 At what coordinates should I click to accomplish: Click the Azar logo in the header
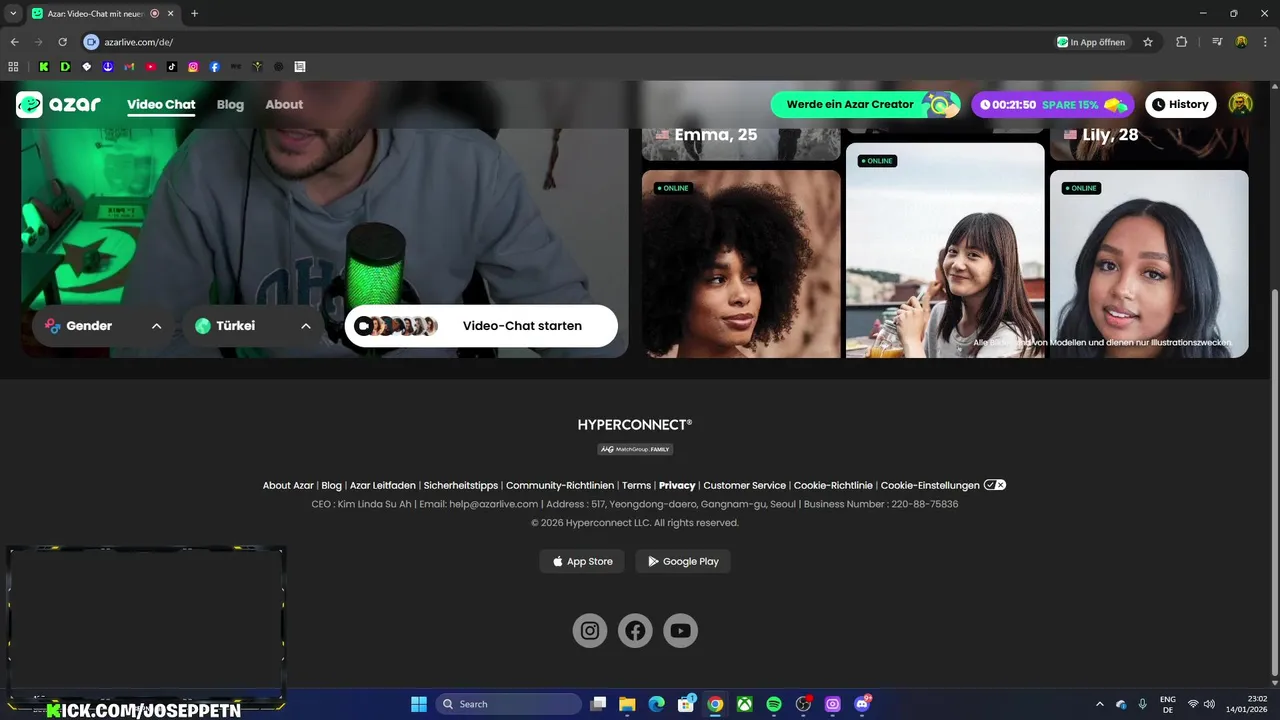click(58, 104)
